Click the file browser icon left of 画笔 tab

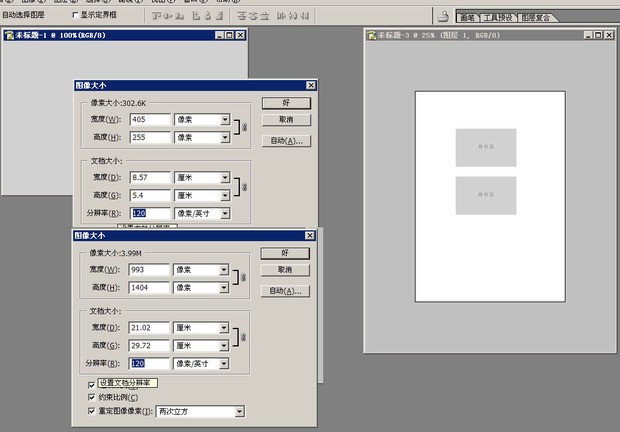pos(443,17)
